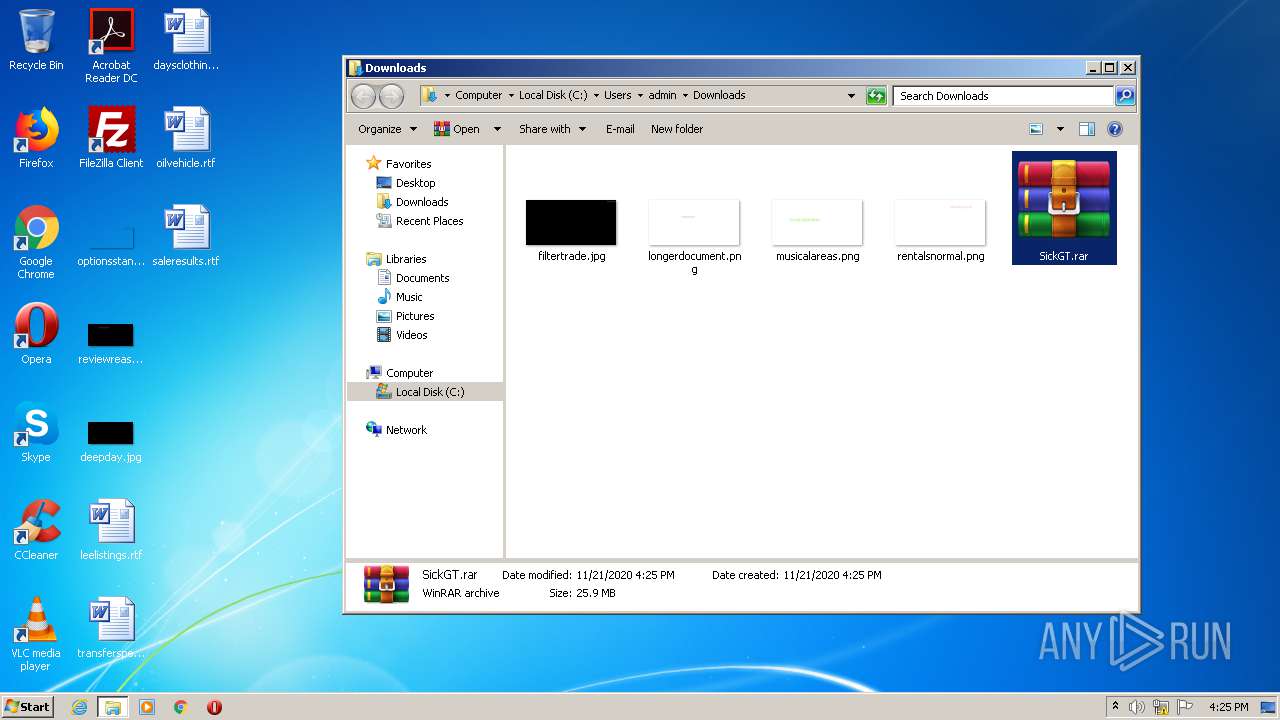The height and width of the screenshot is (720, 1280).
Task: Select the deepday.jpg desktop file
Action: (111, 440)
